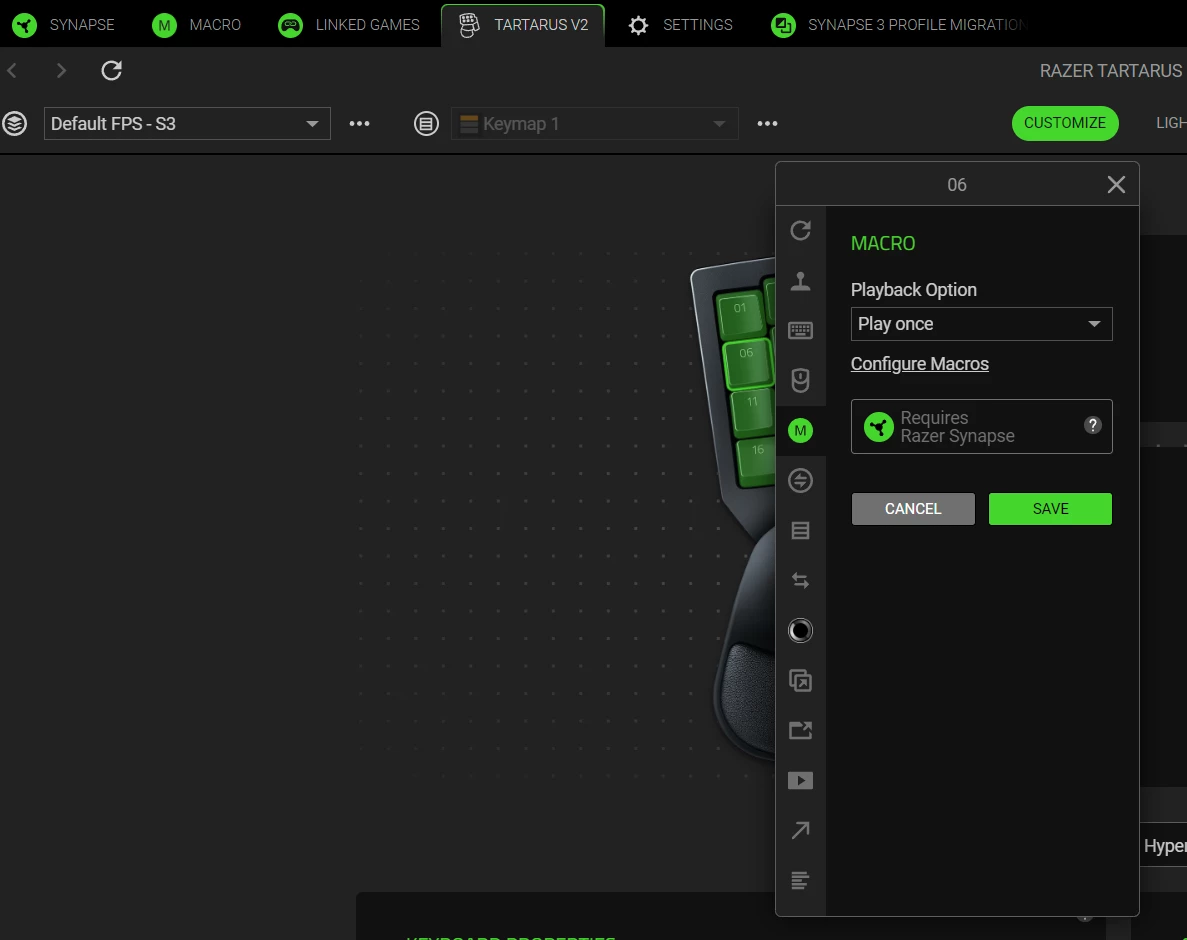The width and height of the screenshot is (1187, 940).
Task: Close the 06 key assignment panel
Action: pos(1116,185)
